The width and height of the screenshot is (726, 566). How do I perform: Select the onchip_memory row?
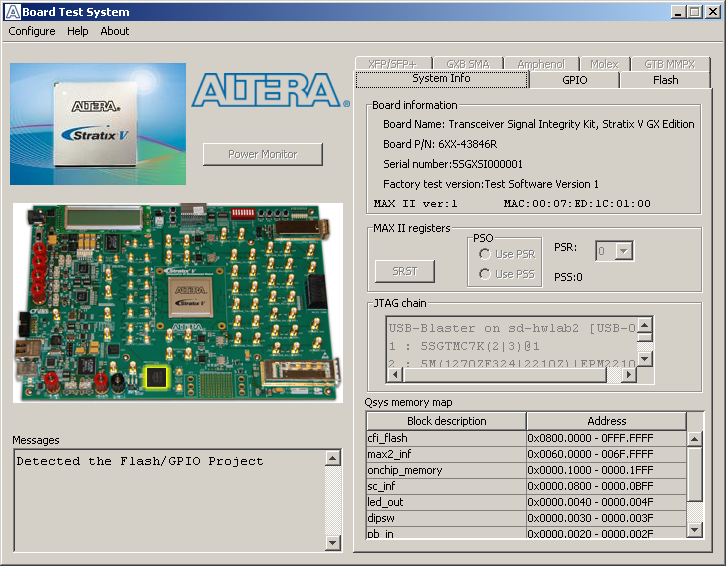526,470
